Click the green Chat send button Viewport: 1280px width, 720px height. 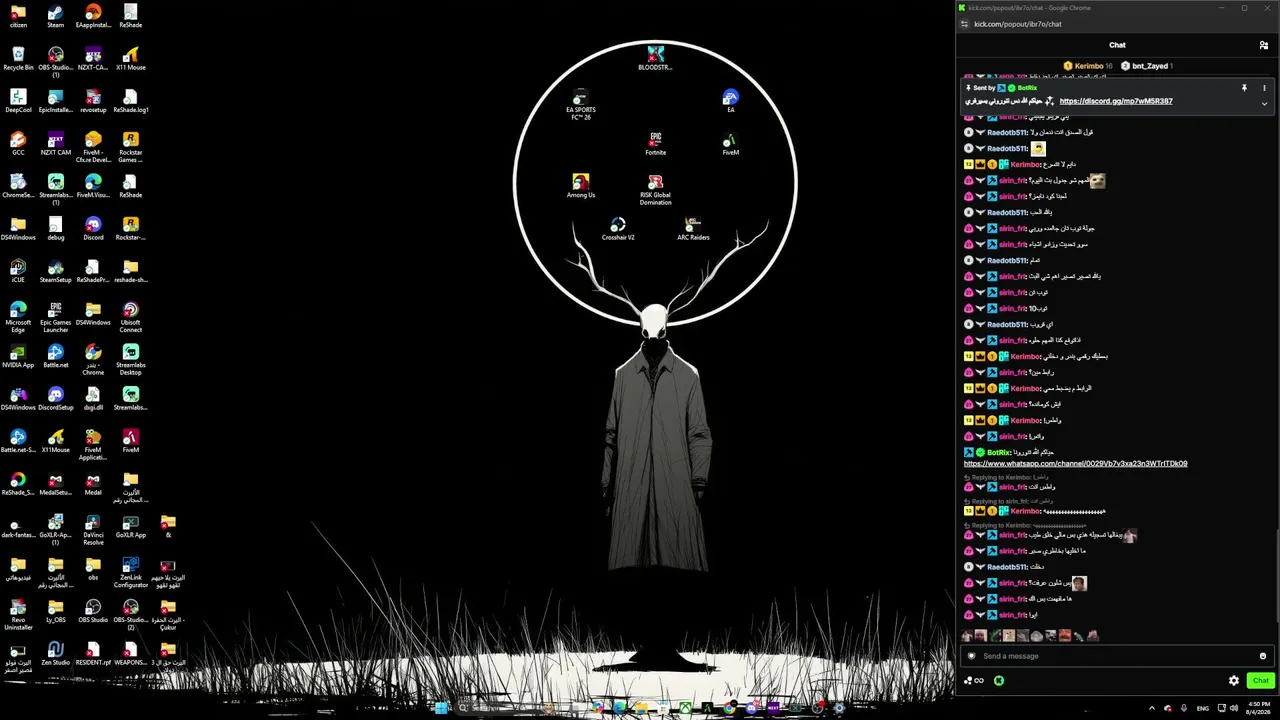click(x=1260, y=681)
